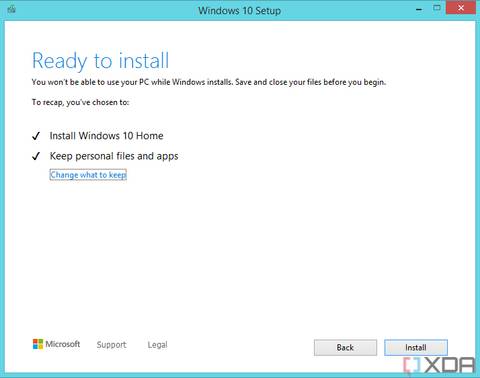This screenshot has height=378, width=480.
Task: Go back with the Back button
Action: (345, 348)
